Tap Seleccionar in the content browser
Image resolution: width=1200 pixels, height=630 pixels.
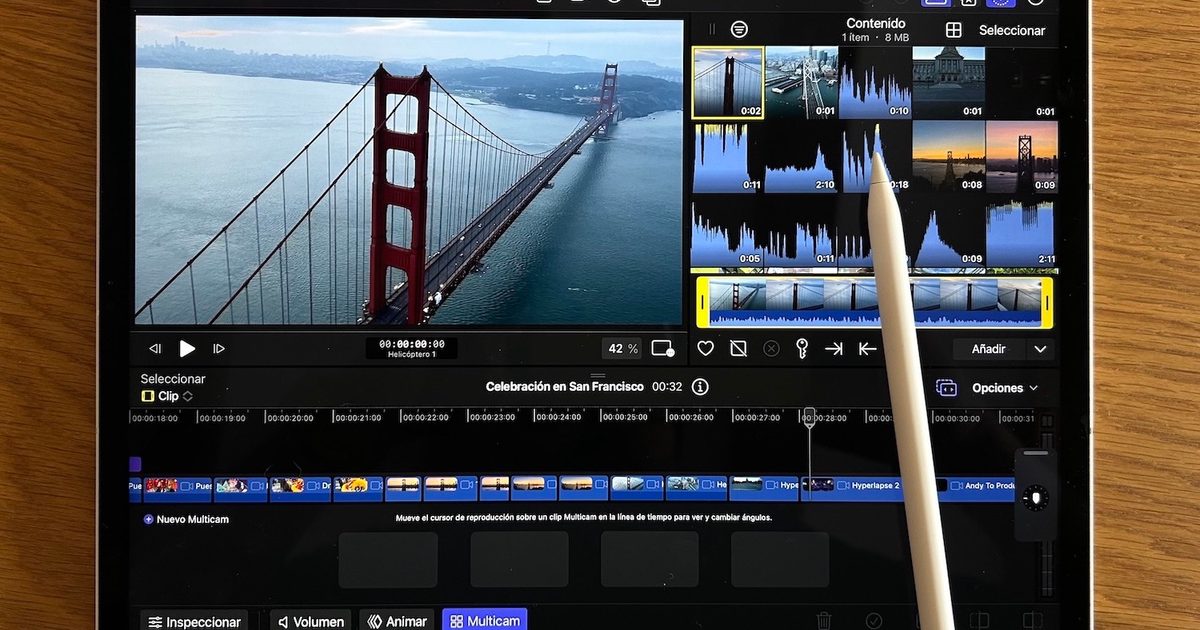click(1011, 30)
